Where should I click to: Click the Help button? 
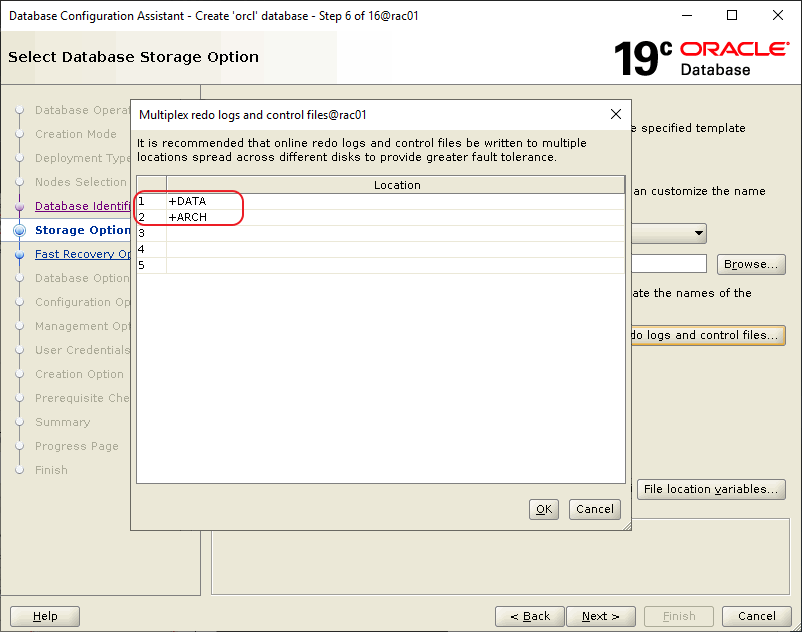coord(45,616)
